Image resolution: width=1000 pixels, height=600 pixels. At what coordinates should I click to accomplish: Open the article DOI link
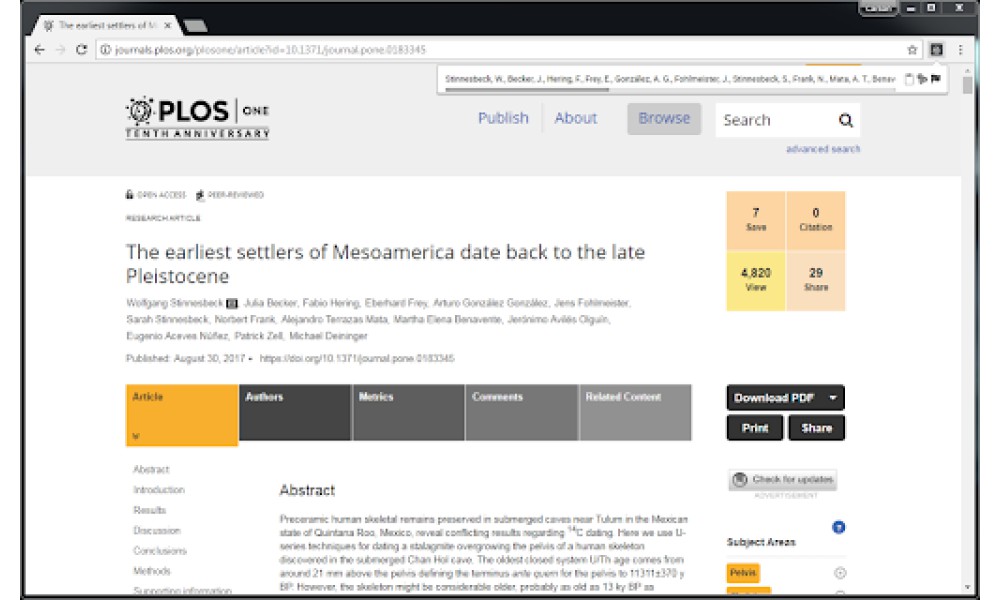pyautogui.click(x=357, y=358)
